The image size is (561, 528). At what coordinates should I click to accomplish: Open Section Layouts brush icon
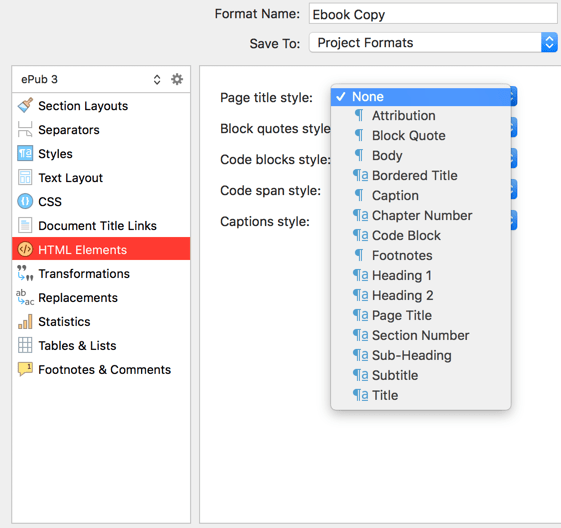tap(25, 106)
